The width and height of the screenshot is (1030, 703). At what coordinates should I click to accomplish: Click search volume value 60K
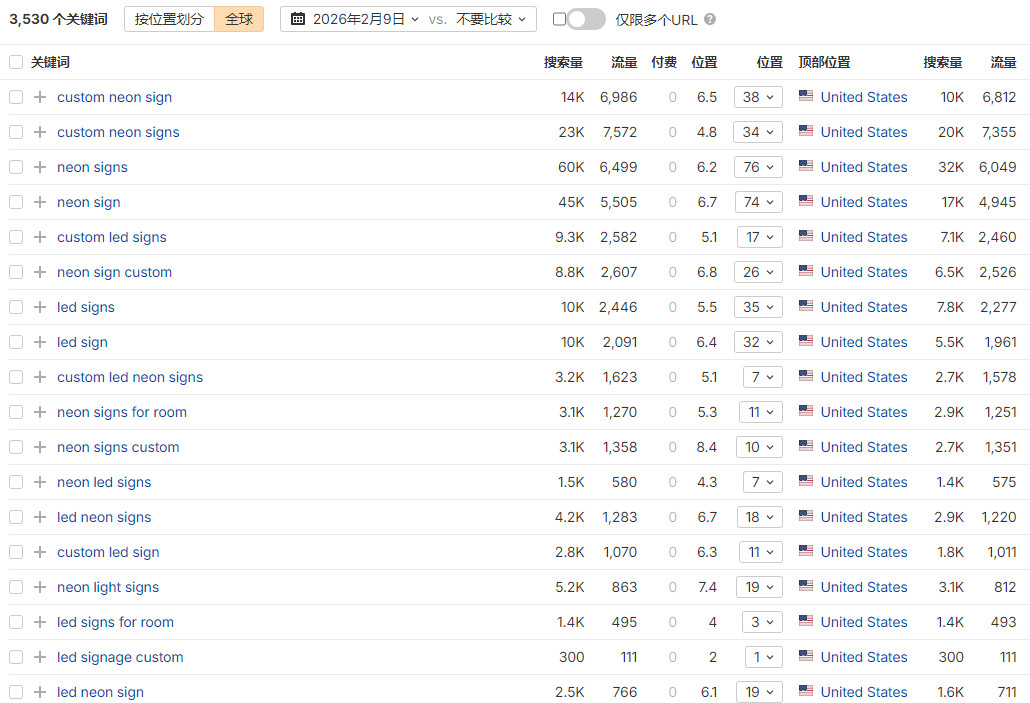571,167
